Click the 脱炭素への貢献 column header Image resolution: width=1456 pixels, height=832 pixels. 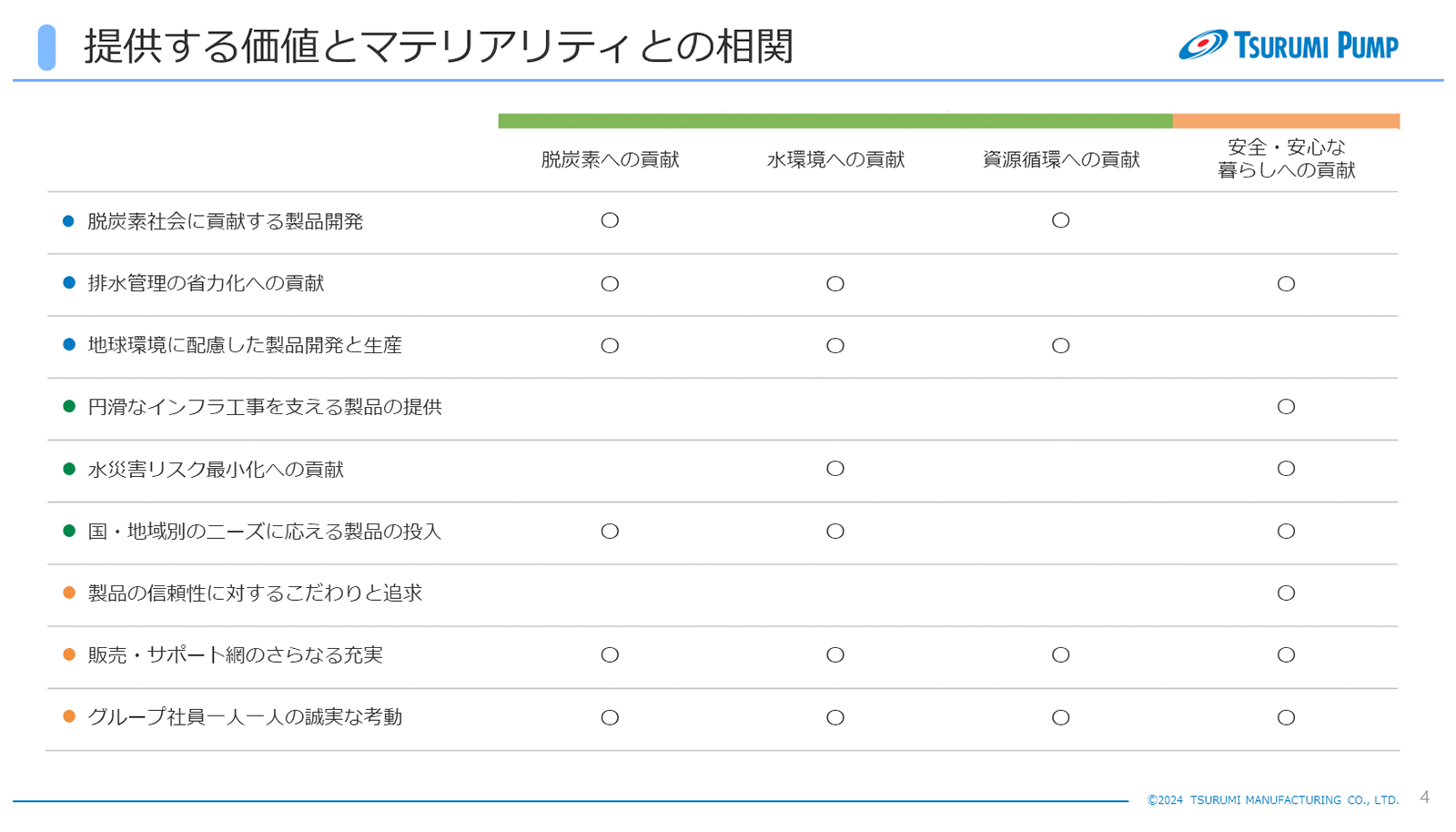[x=610, y=160]
